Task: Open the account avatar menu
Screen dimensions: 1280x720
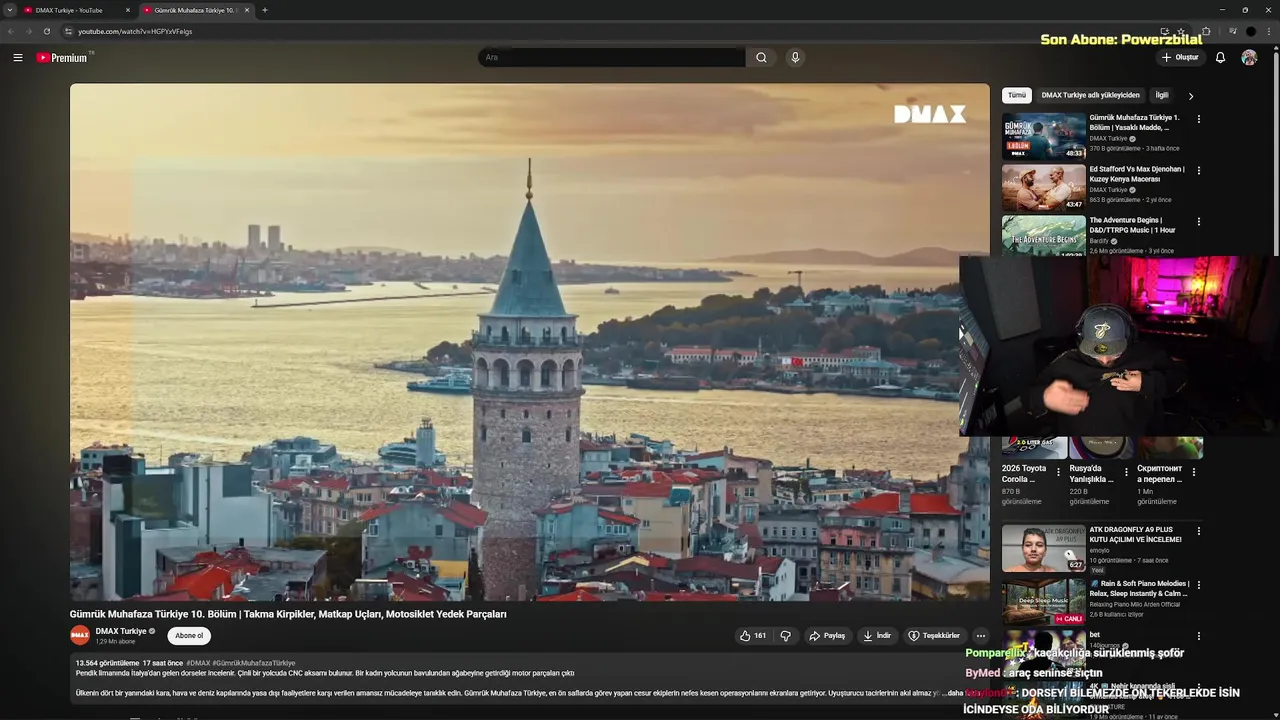Action: pyautogui.click(x=1249, y=57)
